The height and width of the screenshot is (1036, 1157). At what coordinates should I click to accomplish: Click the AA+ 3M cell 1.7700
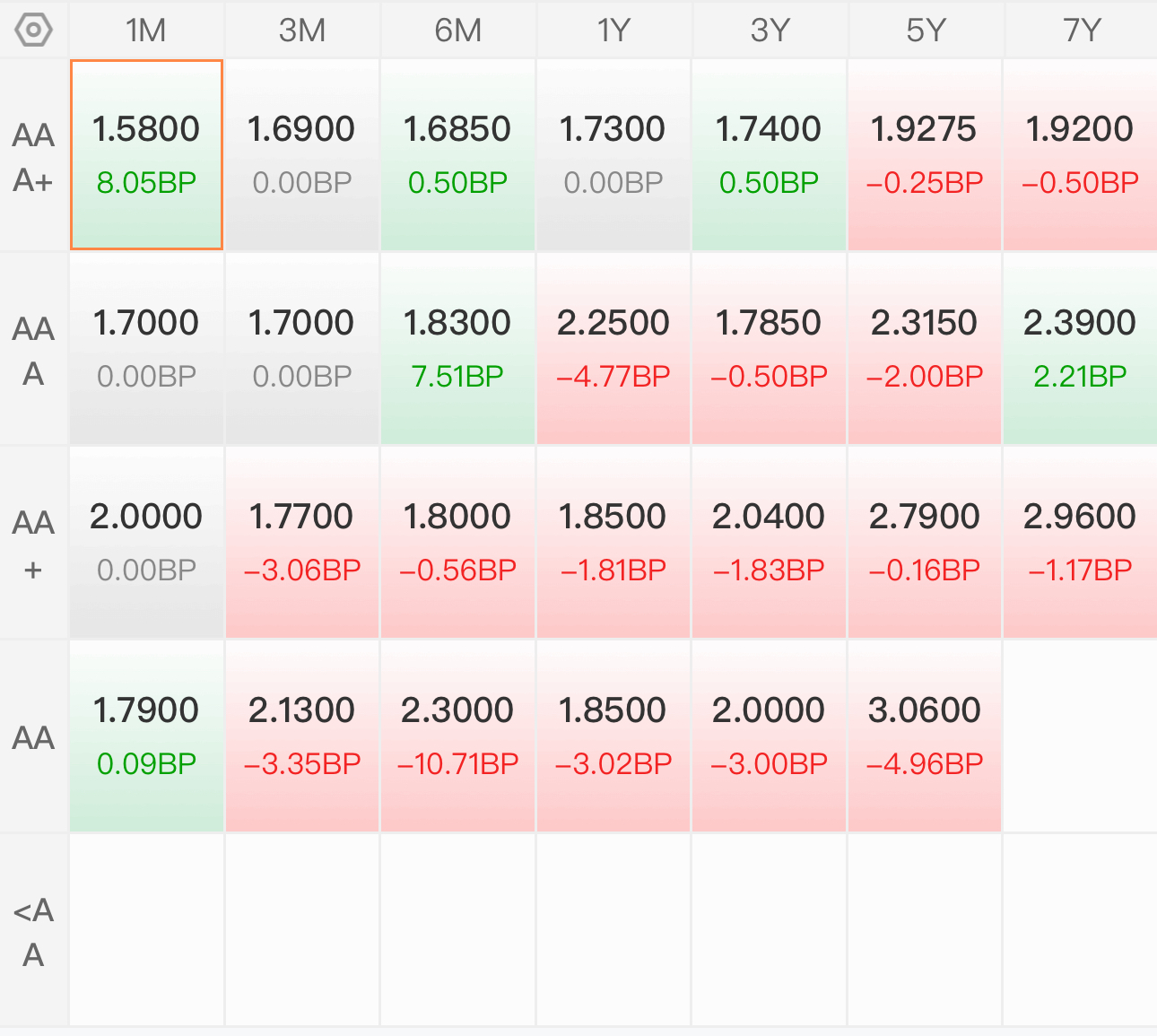(302, 543)
